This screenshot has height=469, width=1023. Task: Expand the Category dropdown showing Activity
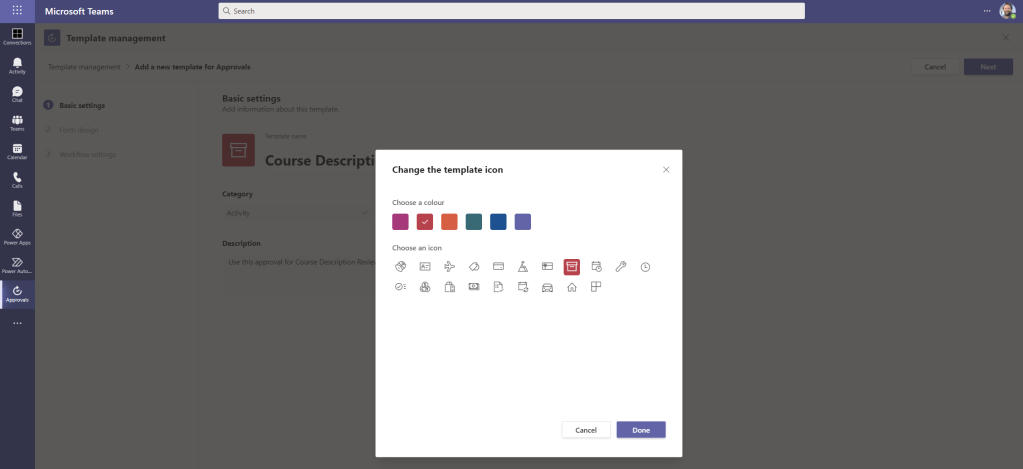(x=296, y=213)
